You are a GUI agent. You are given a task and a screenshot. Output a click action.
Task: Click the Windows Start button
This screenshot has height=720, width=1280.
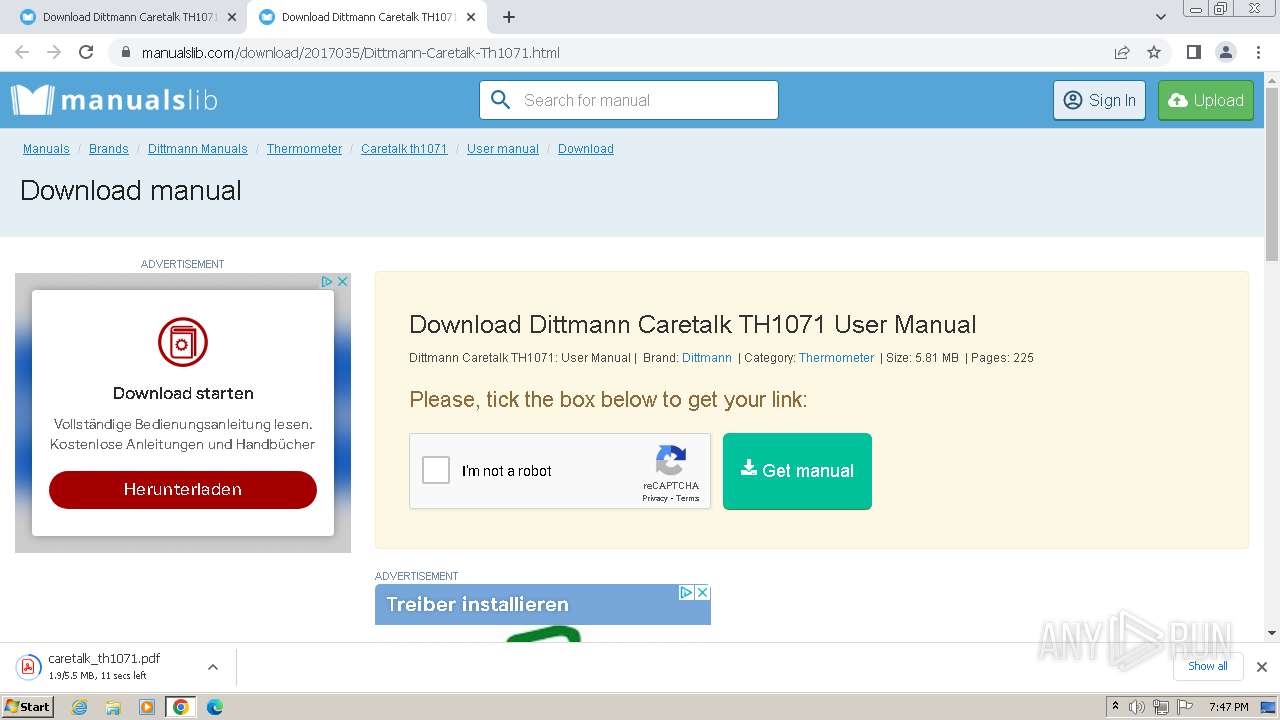tap(28, 707)
